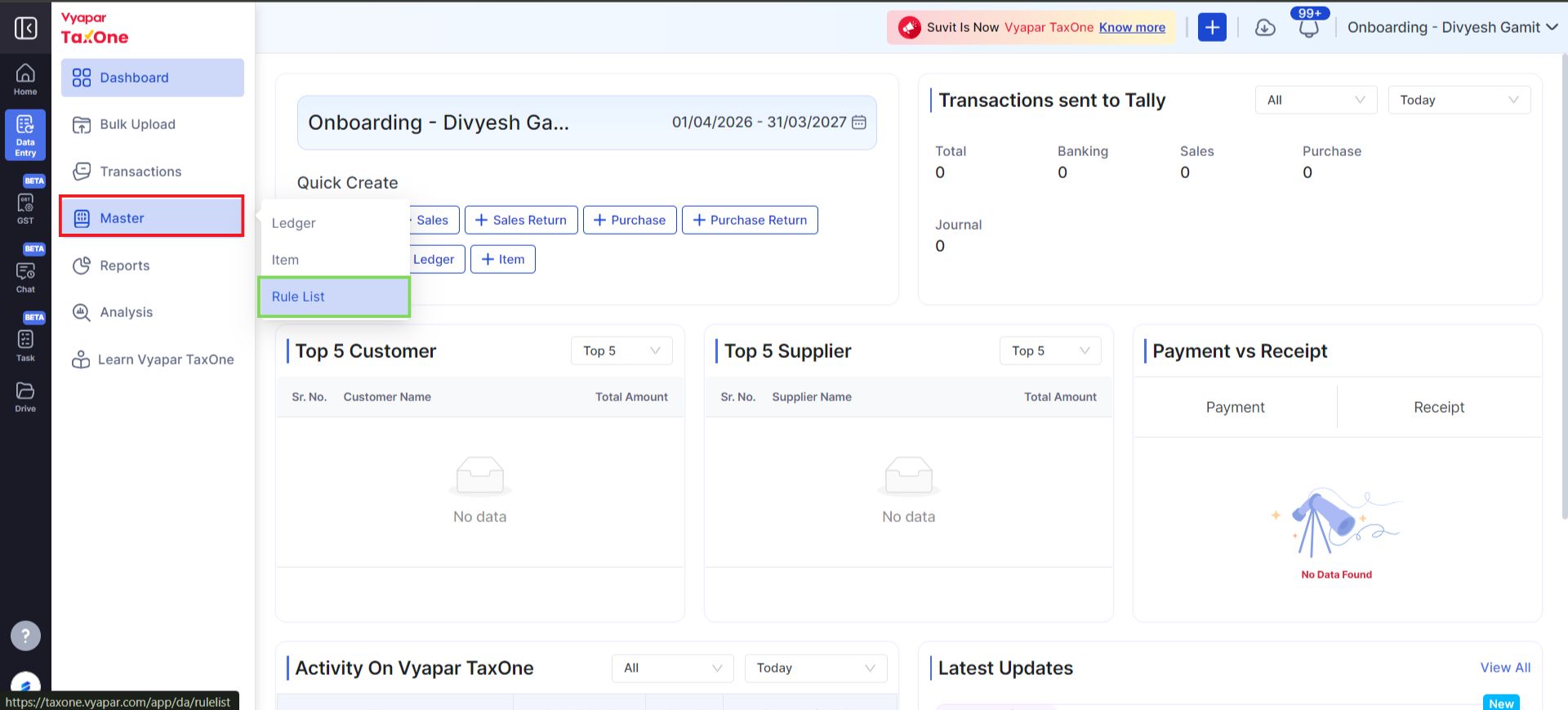The height and width of the screenshot is (710, 1568).
Task: Open the GST beta module
Action: pyautogui.click(x=25, y=208)
